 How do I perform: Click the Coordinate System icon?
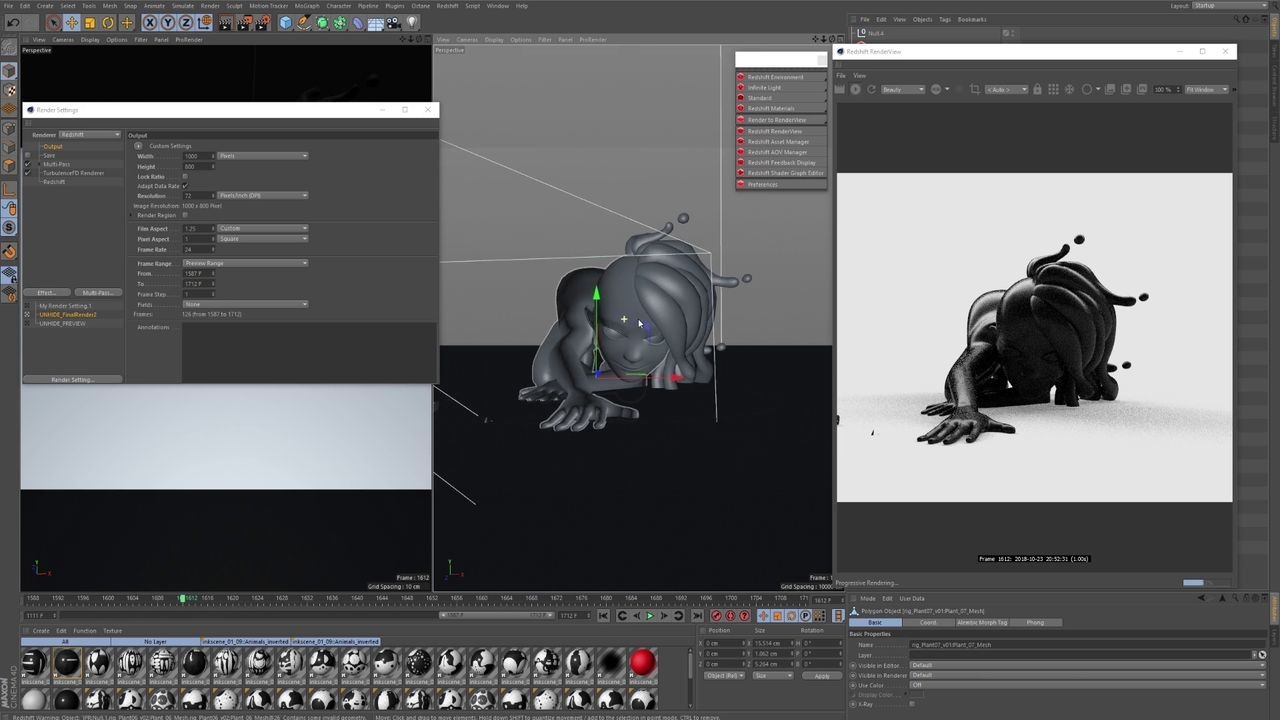coord(205,22)
